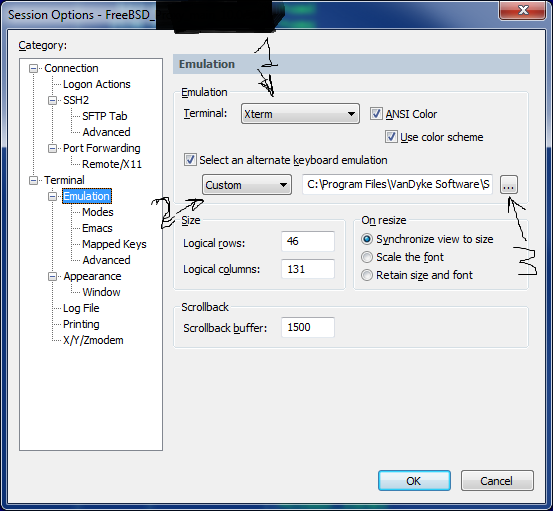The height and width of the screenshot is (511, 554).
Task: Select Port Forwarding category
Action: point(102,148)
